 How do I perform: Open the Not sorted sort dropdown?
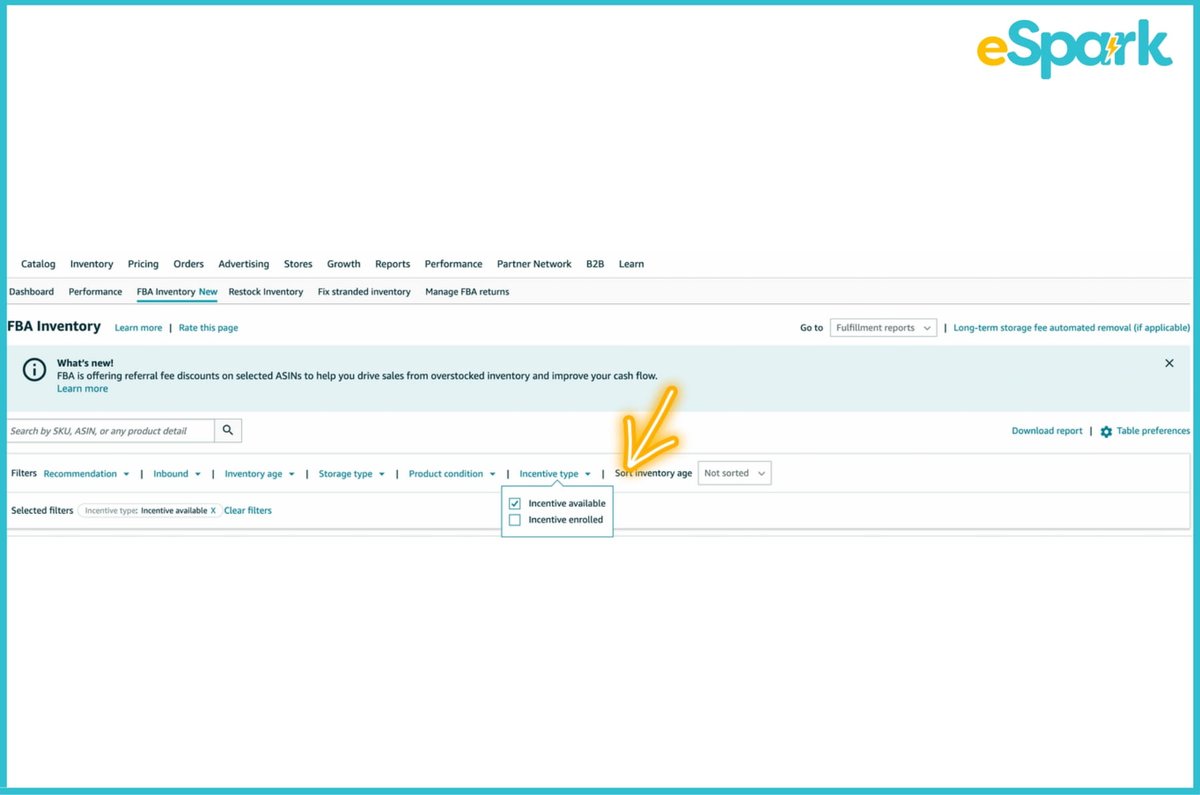(x=734, y=473)
